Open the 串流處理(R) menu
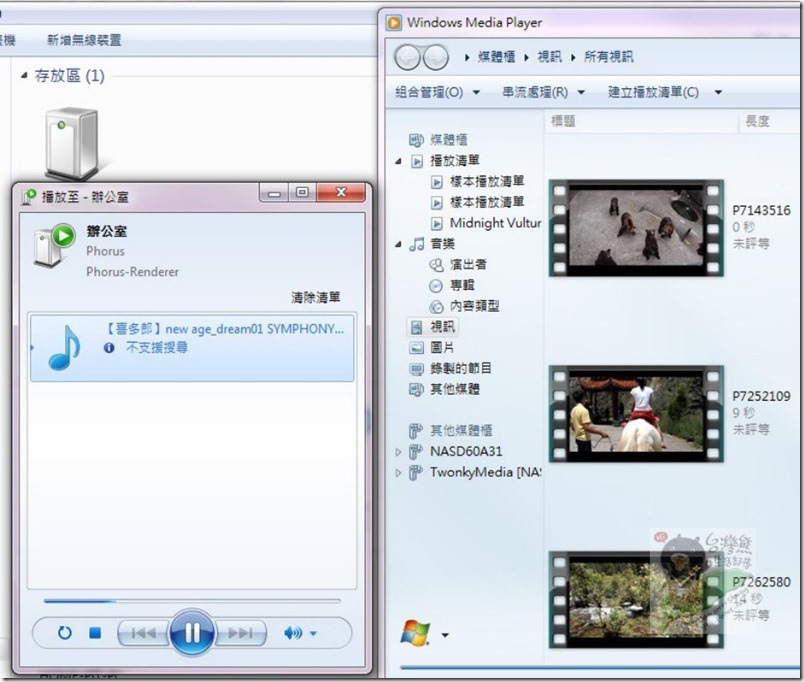 [x=543, y=92]
